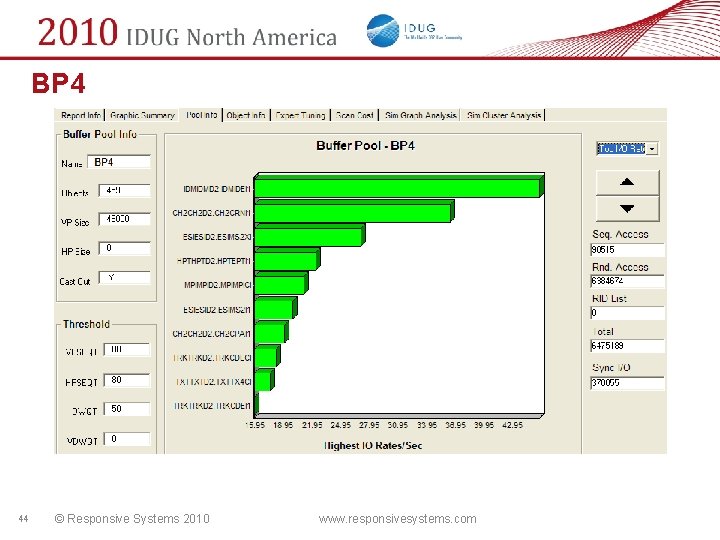Click the IDUG globe logo
Viewport: 720px width, 540px height.
pos(383,31)
